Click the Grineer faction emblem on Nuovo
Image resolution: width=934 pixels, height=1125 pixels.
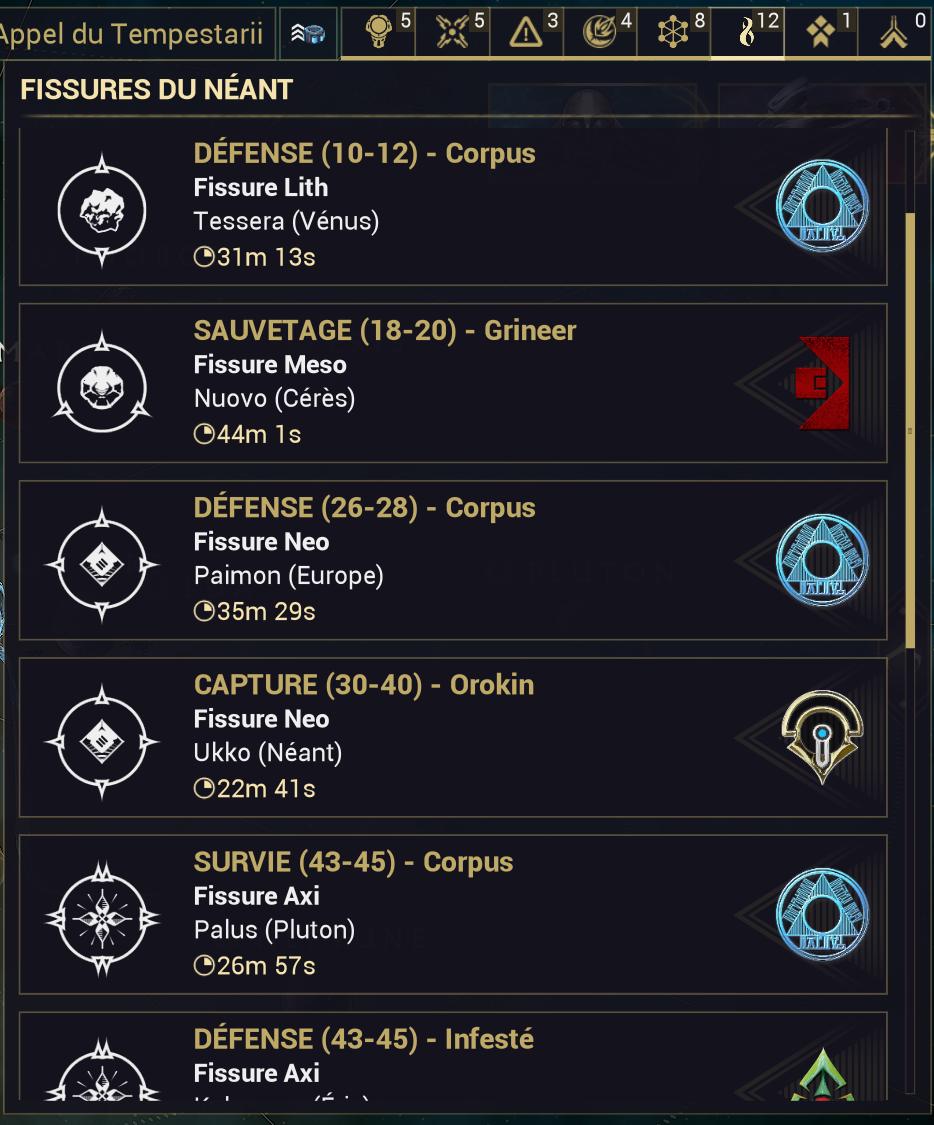(822, 383)
